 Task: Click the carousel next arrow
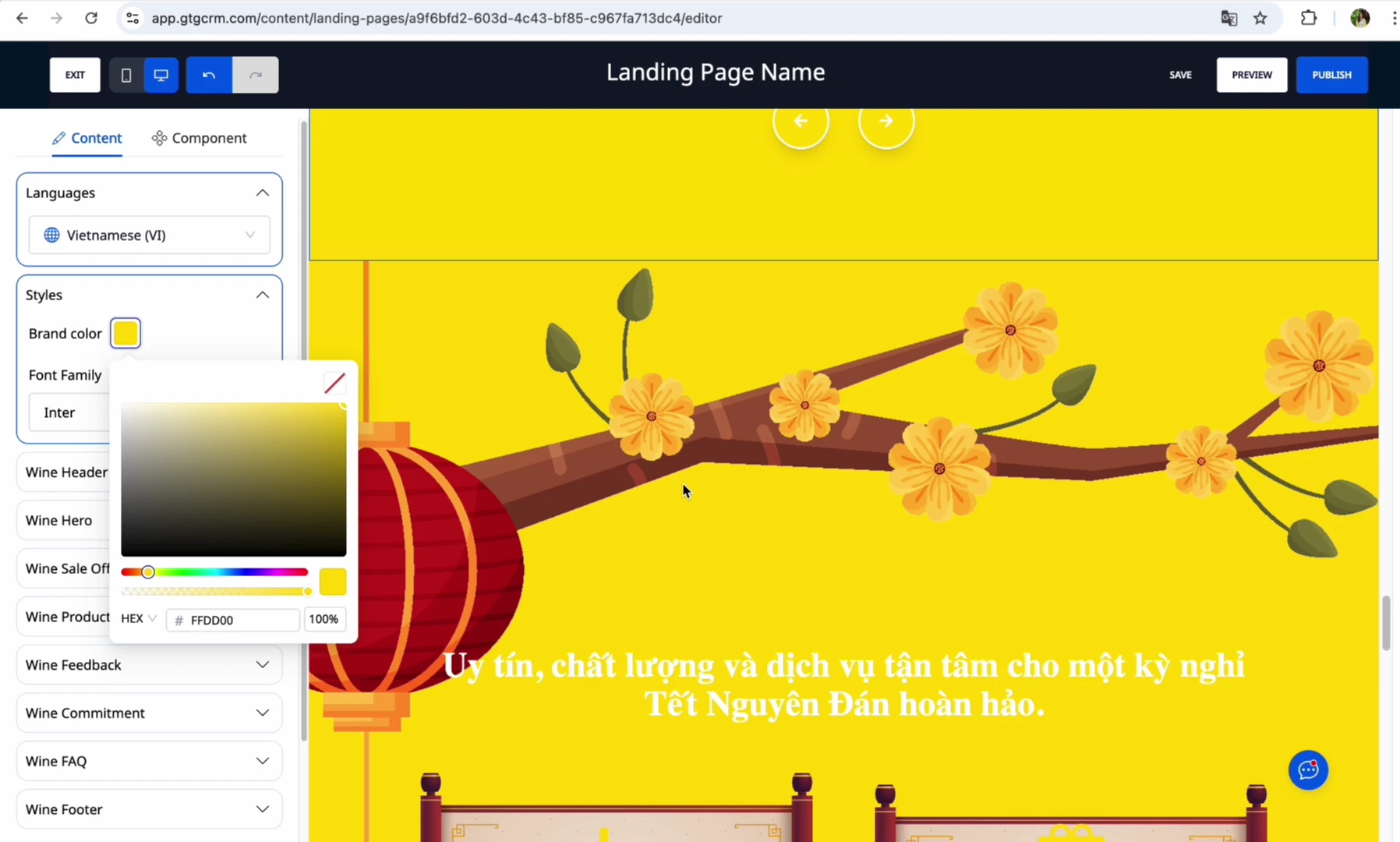point(886,121)
